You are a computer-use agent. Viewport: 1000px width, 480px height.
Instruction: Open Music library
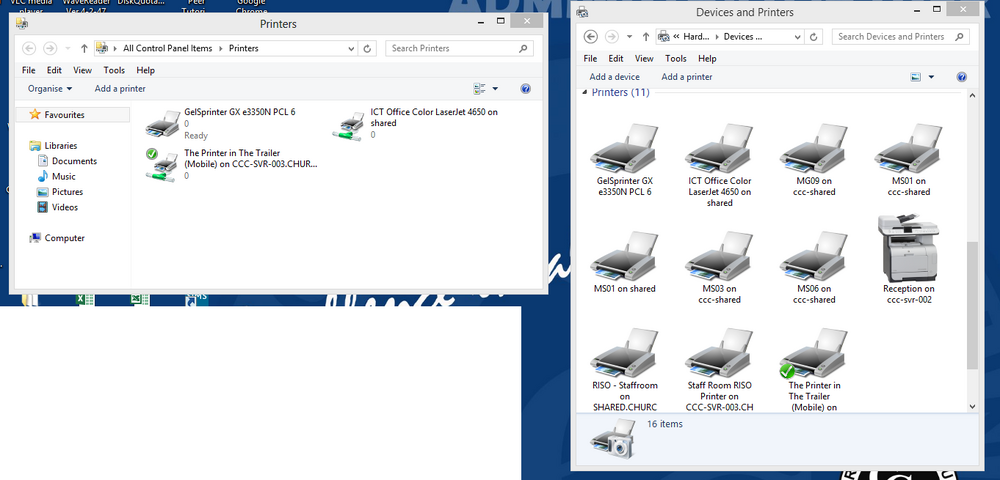[63, 177]
